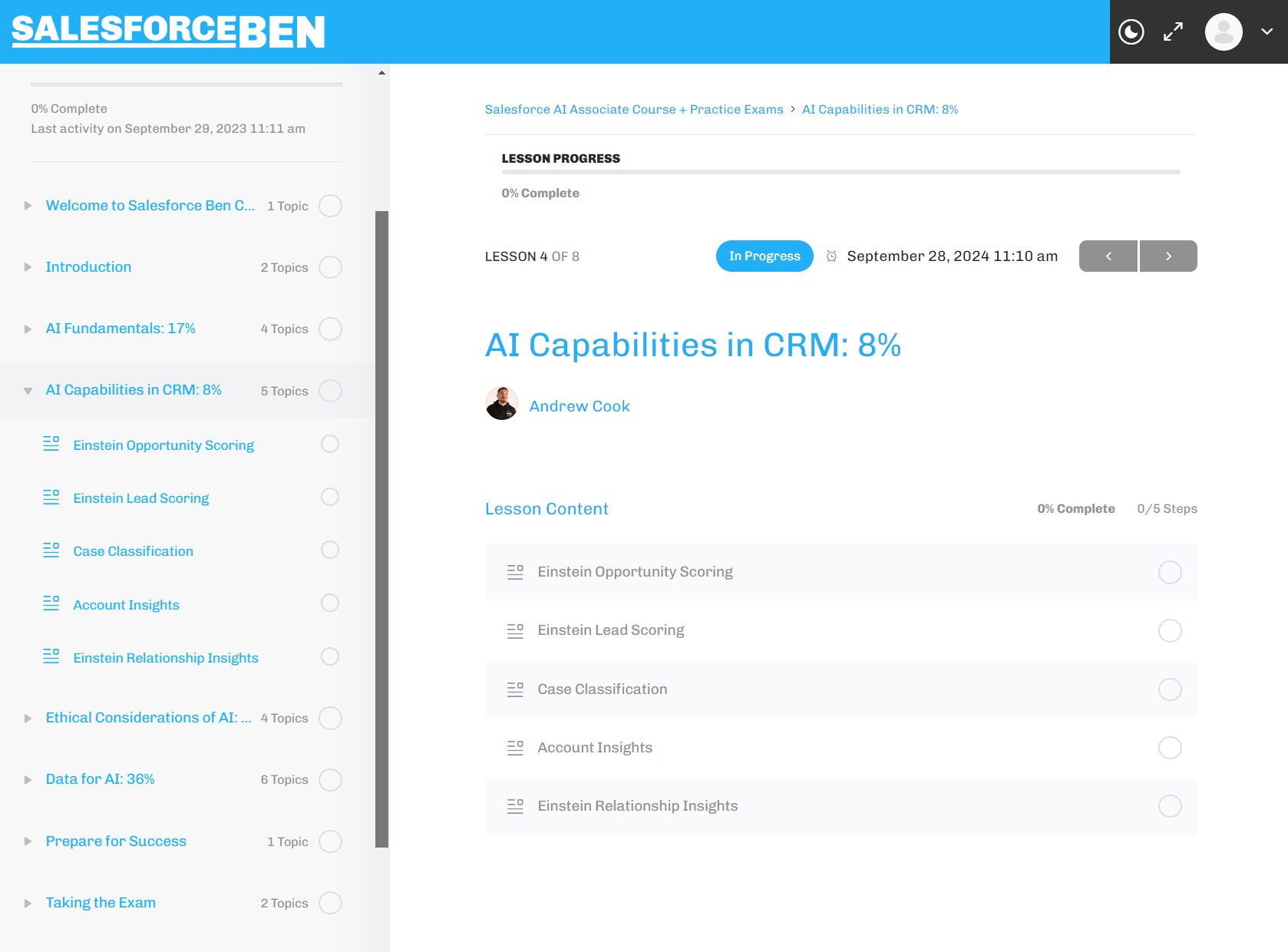The height and width of the screenshot is (952, 1288).
Task: Expand the Introduction section arrow
Action: click(28, 267)
